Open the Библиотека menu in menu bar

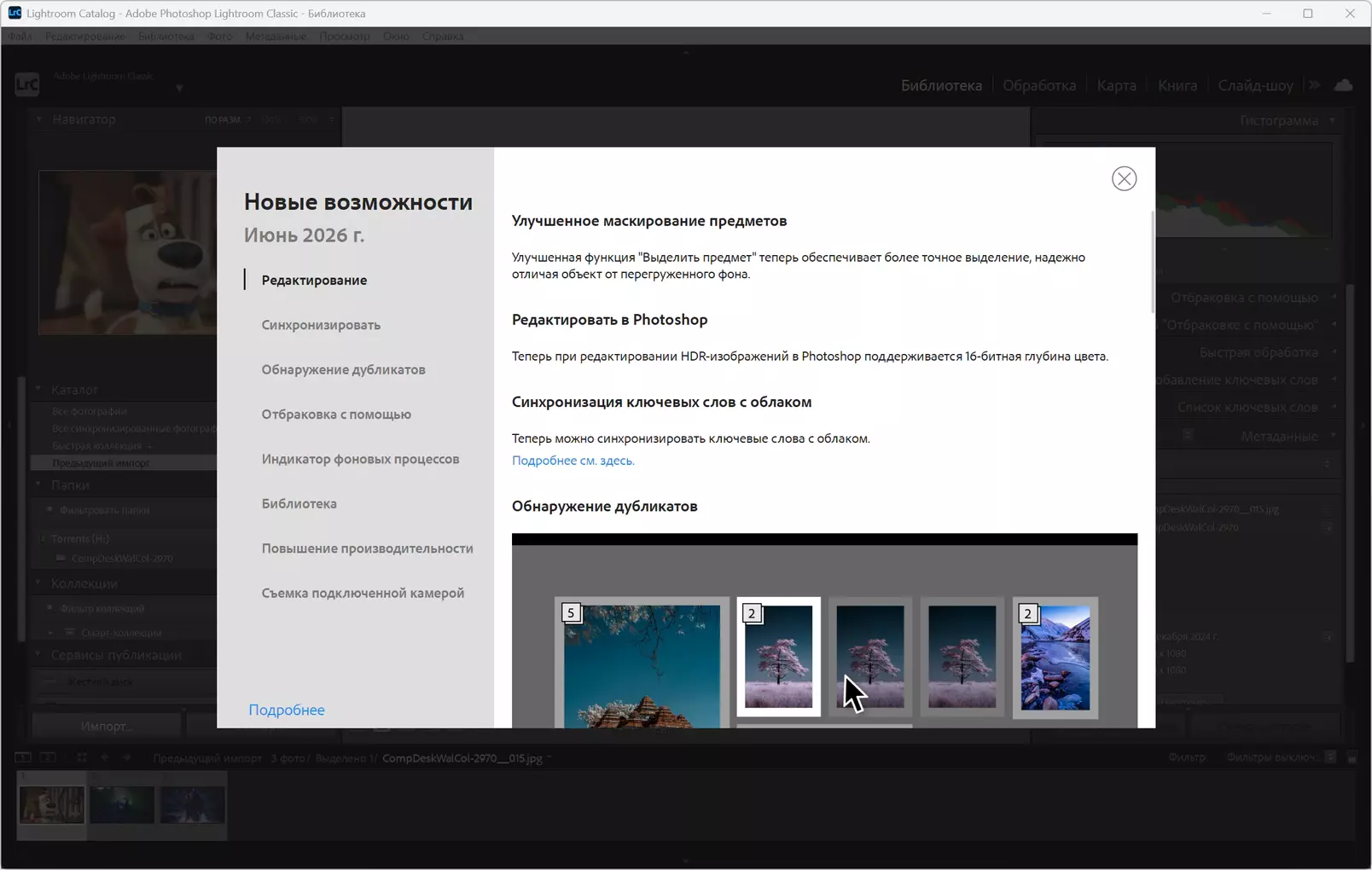point(166,37)
